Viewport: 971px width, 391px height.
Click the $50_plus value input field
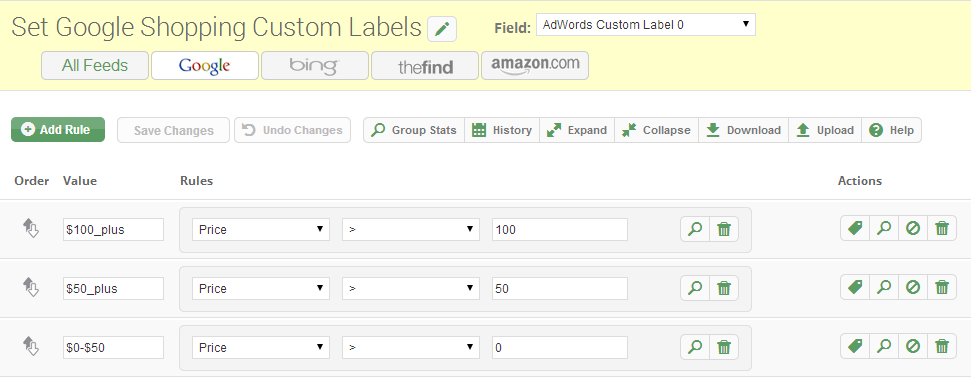pos(113,288)
